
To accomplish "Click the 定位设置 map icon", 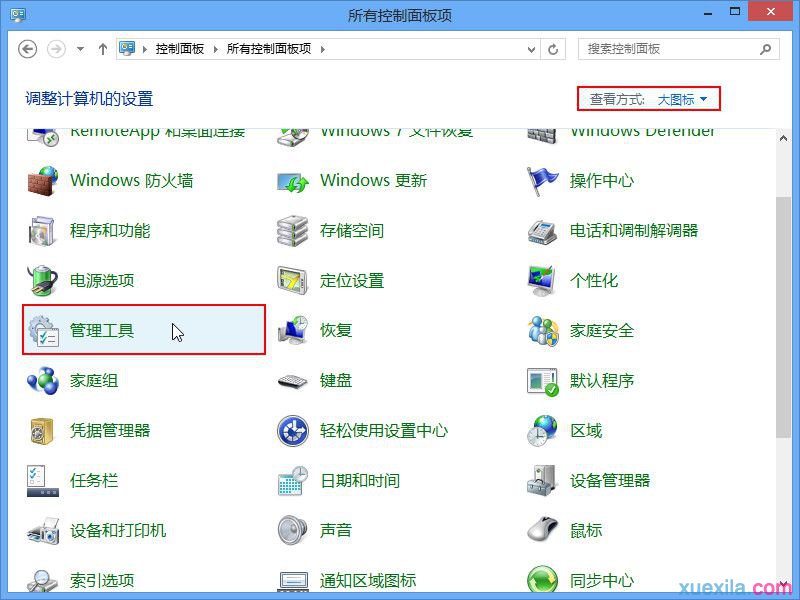I will click(292, 281).
